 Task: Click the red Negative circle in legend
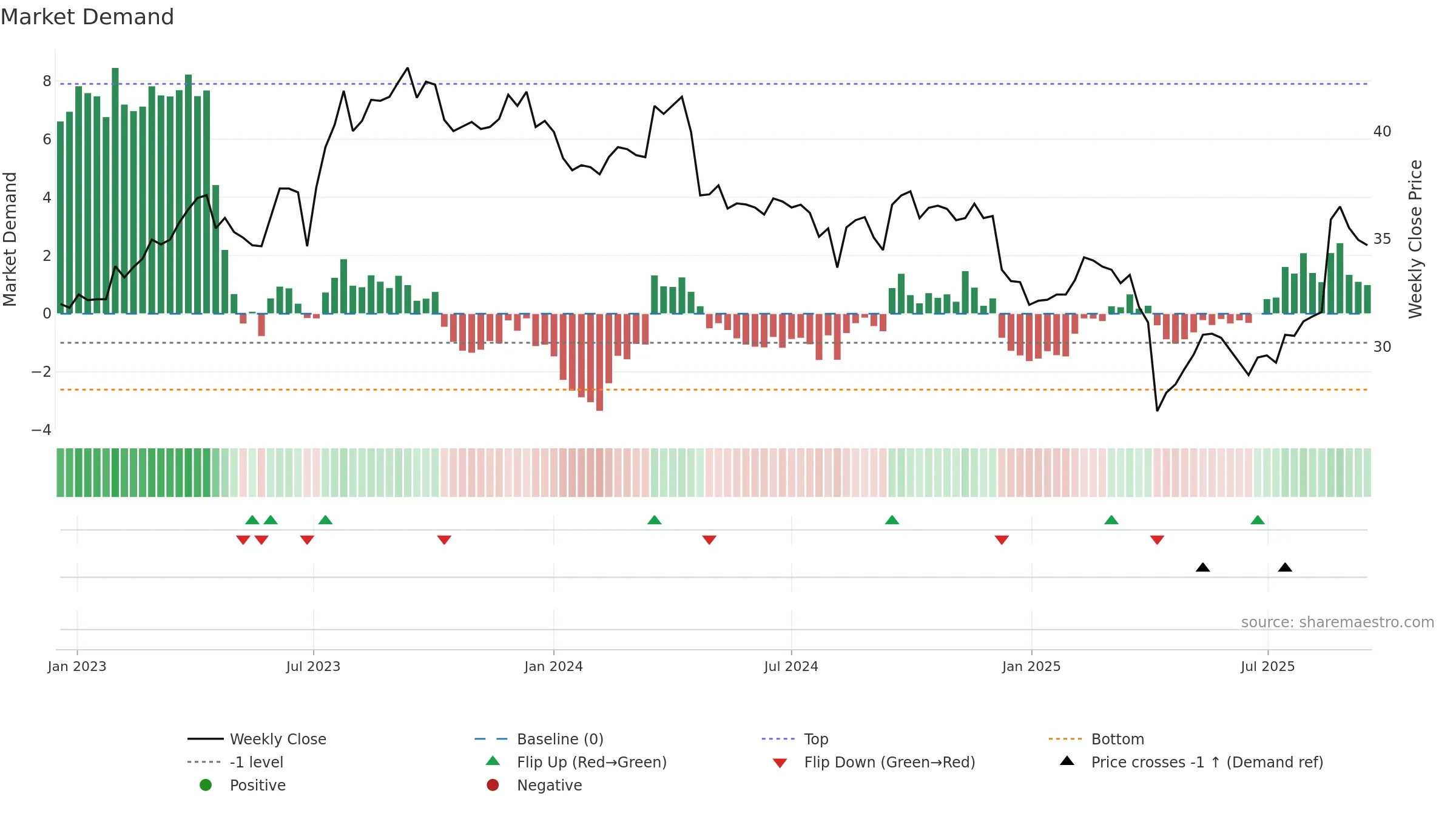coord(493,785)
